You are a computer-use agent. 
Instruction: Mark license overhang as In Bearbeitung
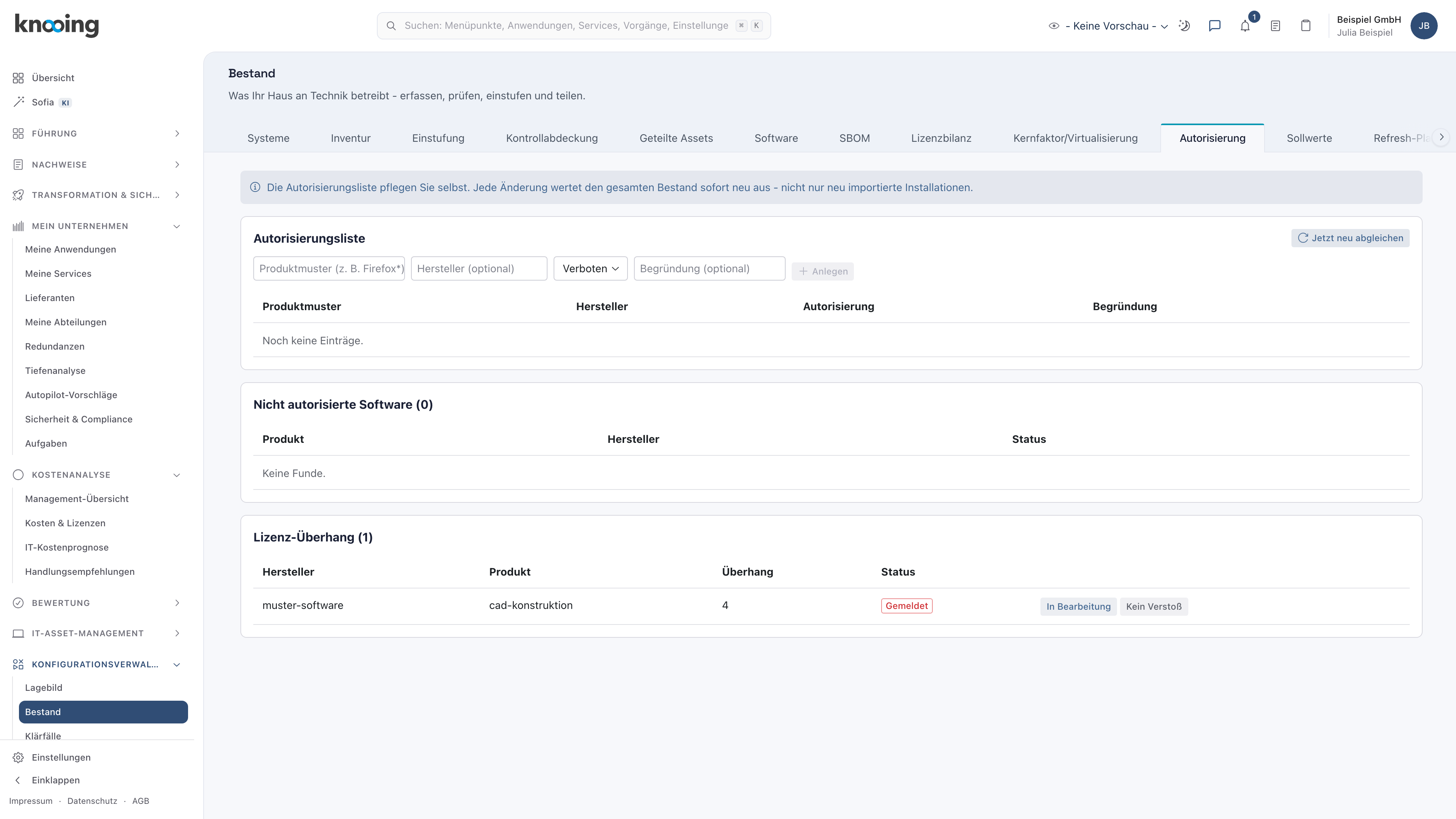[x=1078, y=607]
